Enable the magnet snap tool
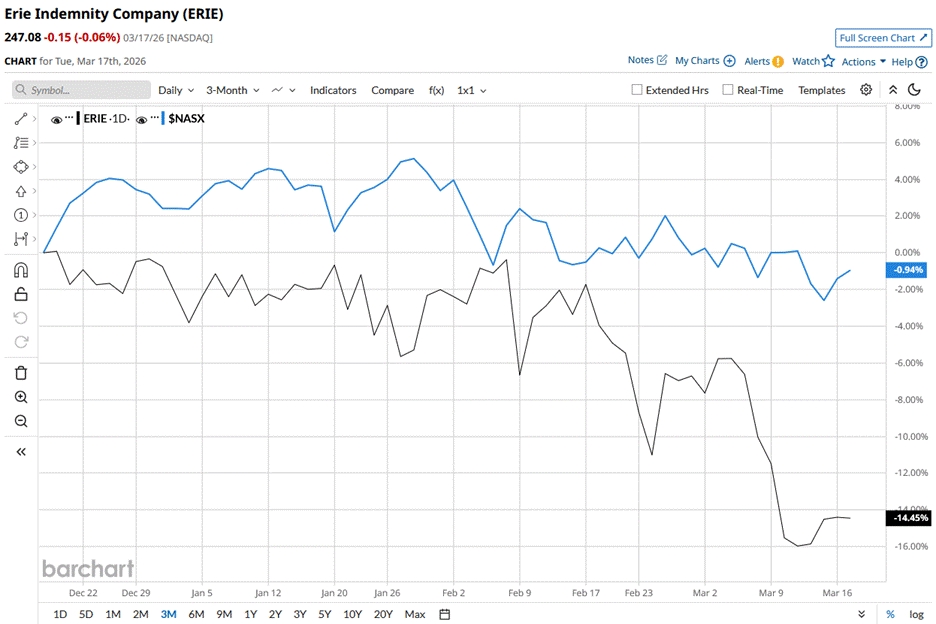Viewport: 936px width, 624px height. [20, 268]
